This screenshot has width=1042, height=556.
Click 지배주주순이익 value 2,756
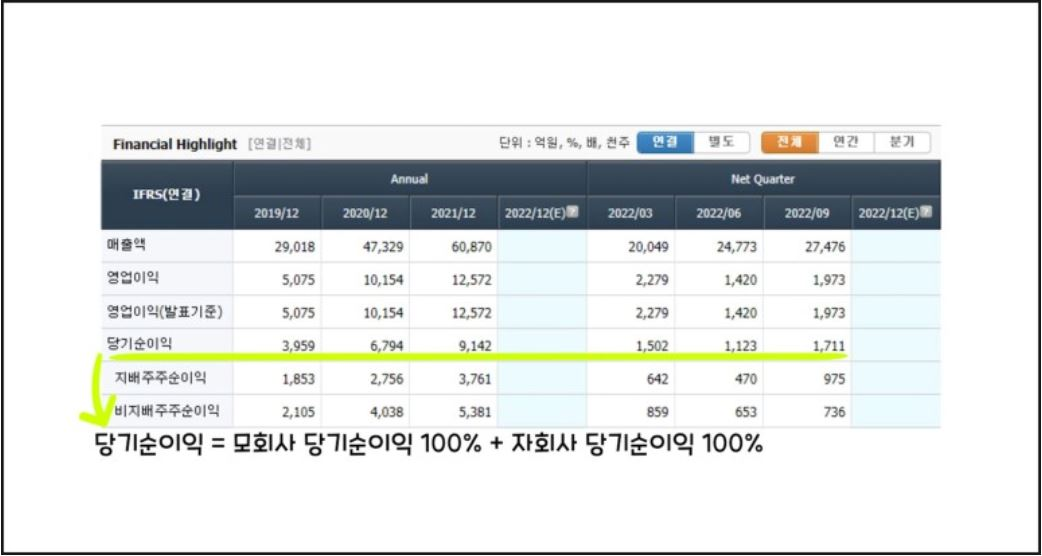[x=386, y=379]
